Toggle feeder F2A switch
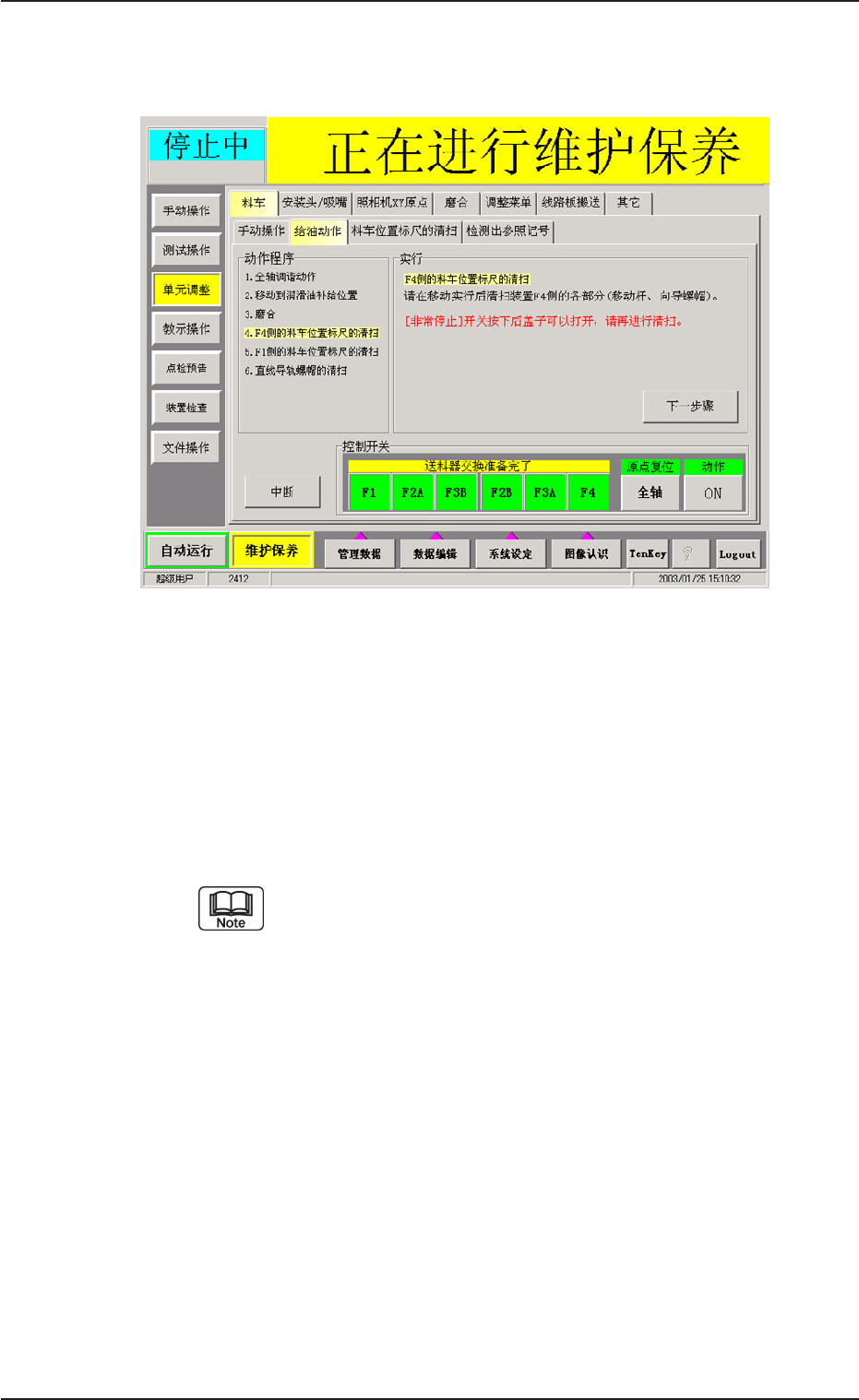Screen dimensions: 859x1400 [x=412, y=492]
